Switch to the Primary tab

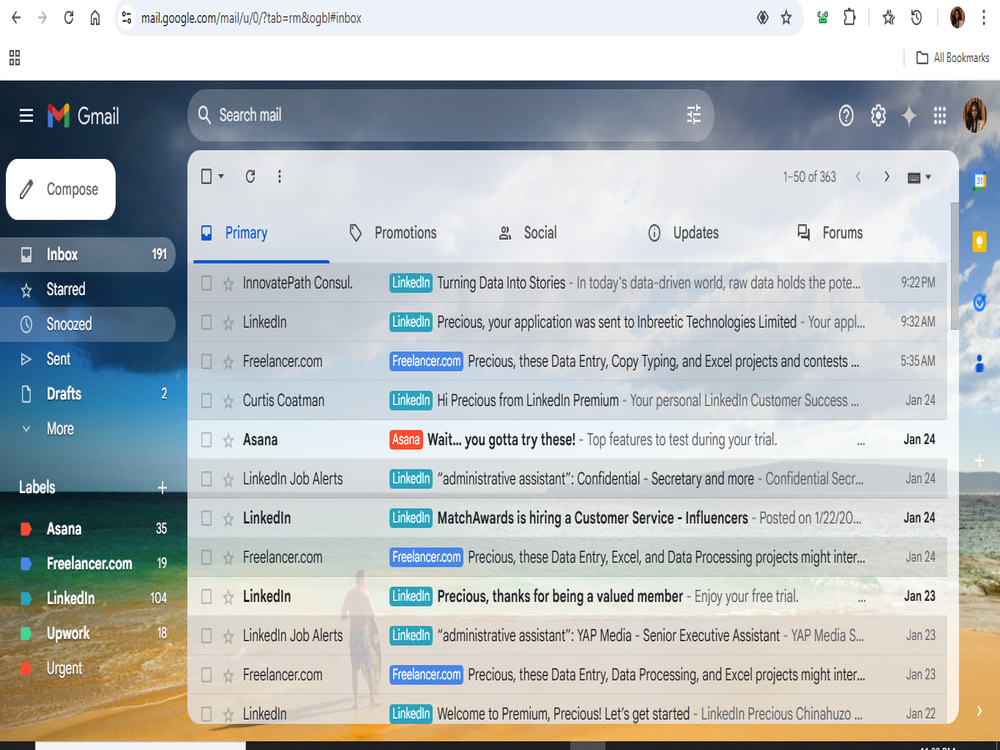coord(261,233)
